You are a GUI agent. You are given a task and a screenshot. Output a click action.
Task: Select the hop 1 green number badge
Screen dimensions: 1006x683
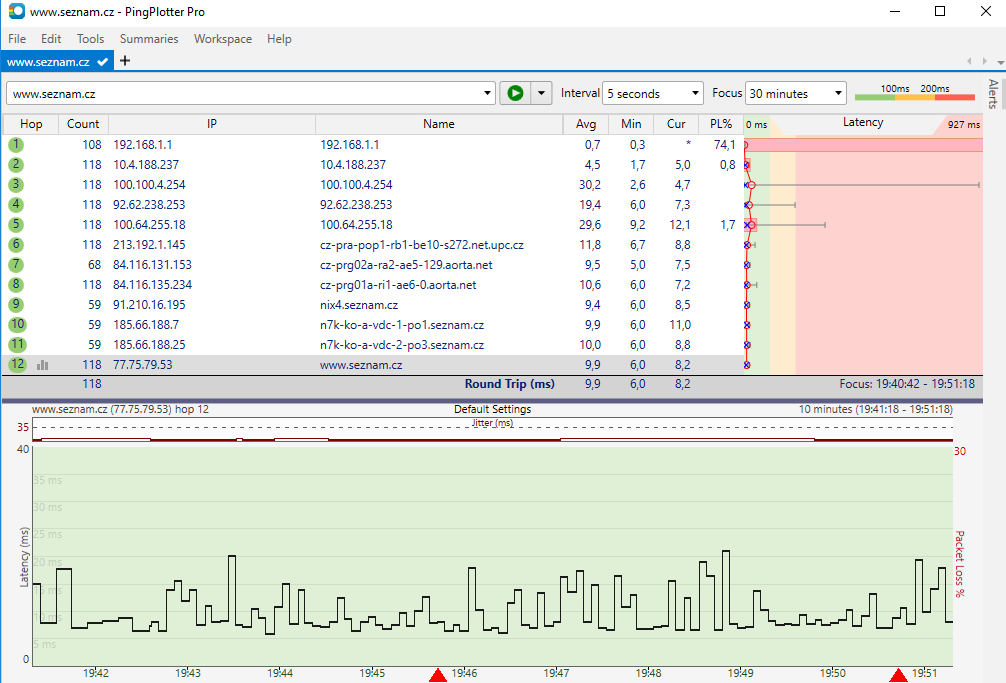point(16,145)
